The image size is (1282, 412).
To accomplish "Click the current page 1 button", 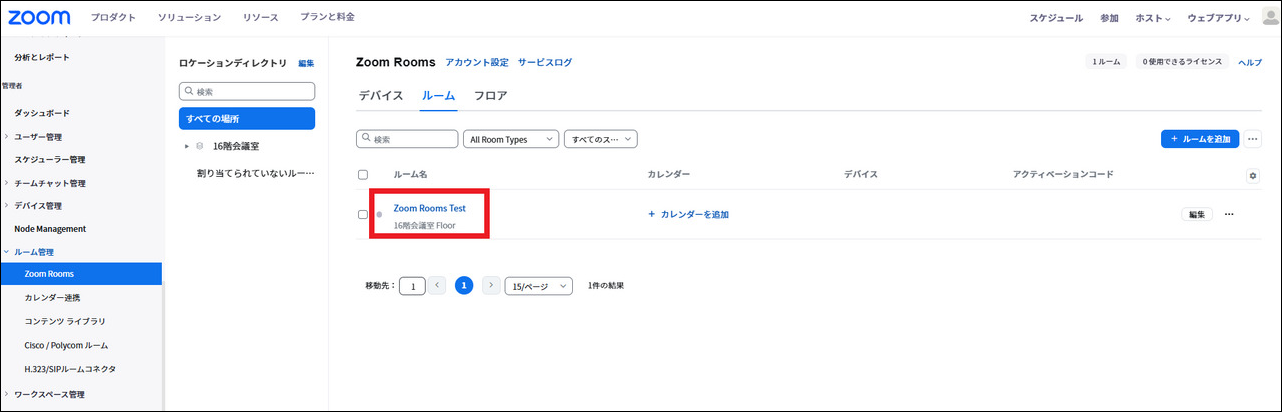I will click(x=464, y=285).
